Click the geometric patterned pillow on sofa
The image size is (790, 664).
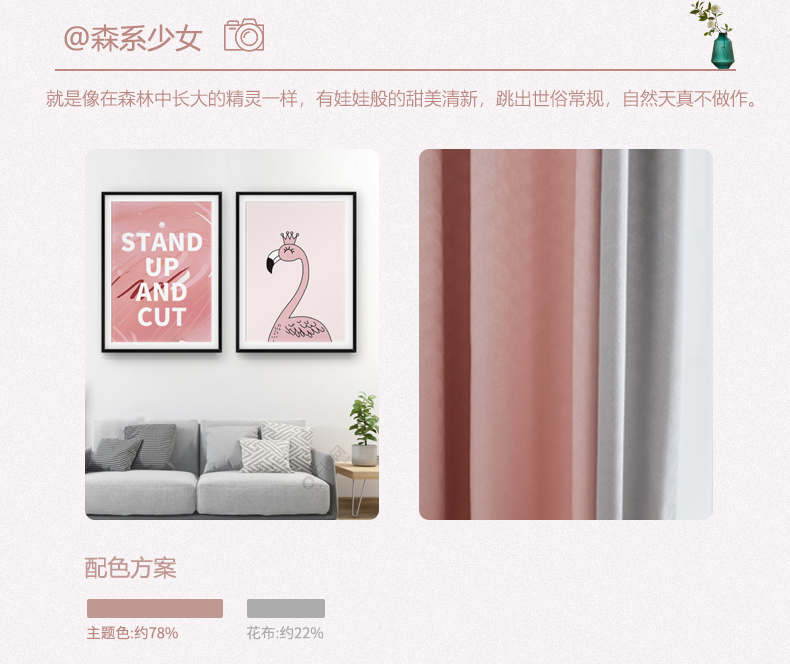tap(265, 455)
